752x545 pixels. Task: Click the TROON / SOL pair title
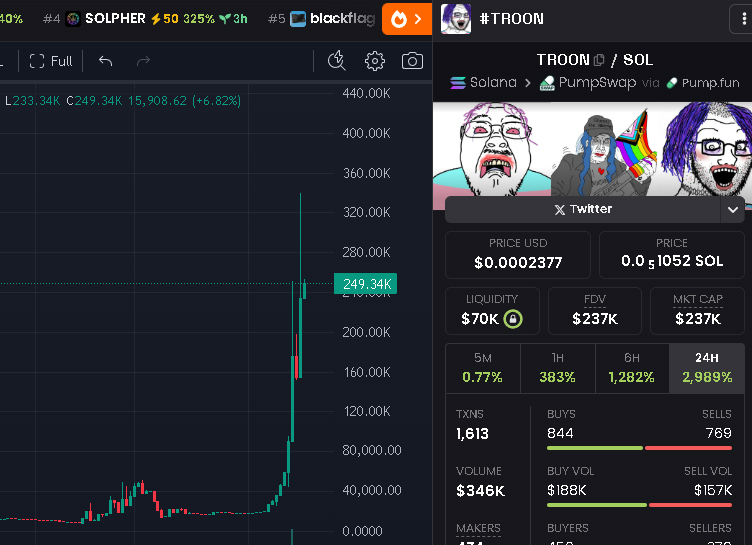click(595, 60)
